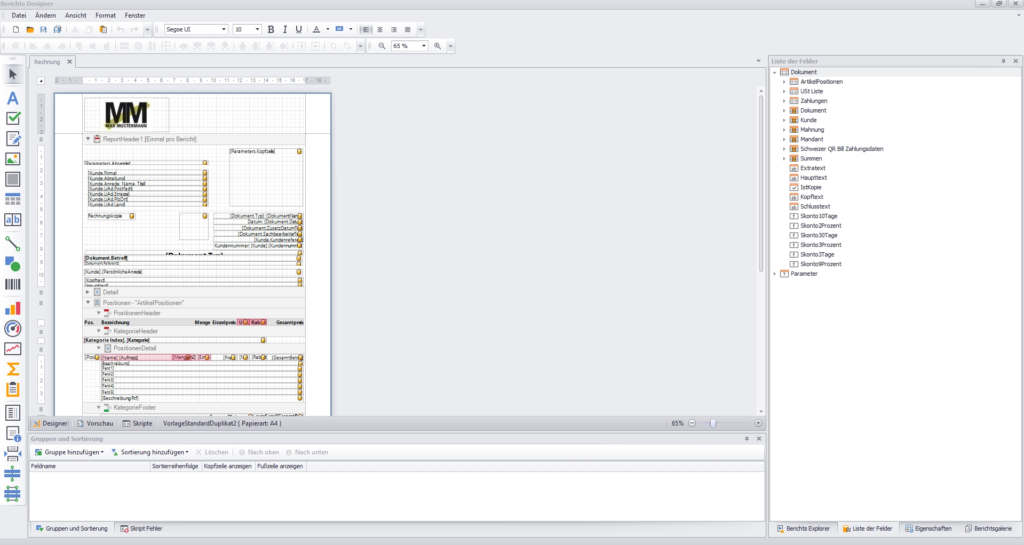Select the Sigma toolbox tool
This screenshot has height=545, width=1024.
tap(12, 369)
